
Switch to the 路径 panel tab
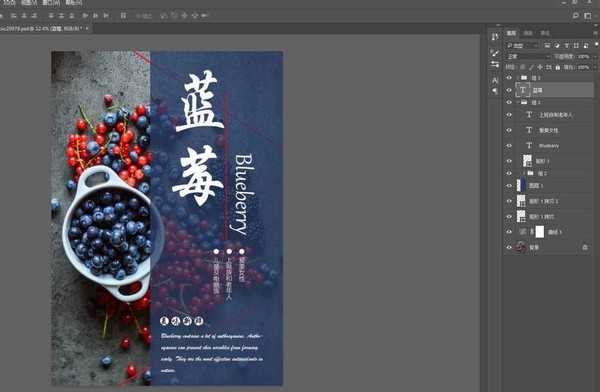545,33
